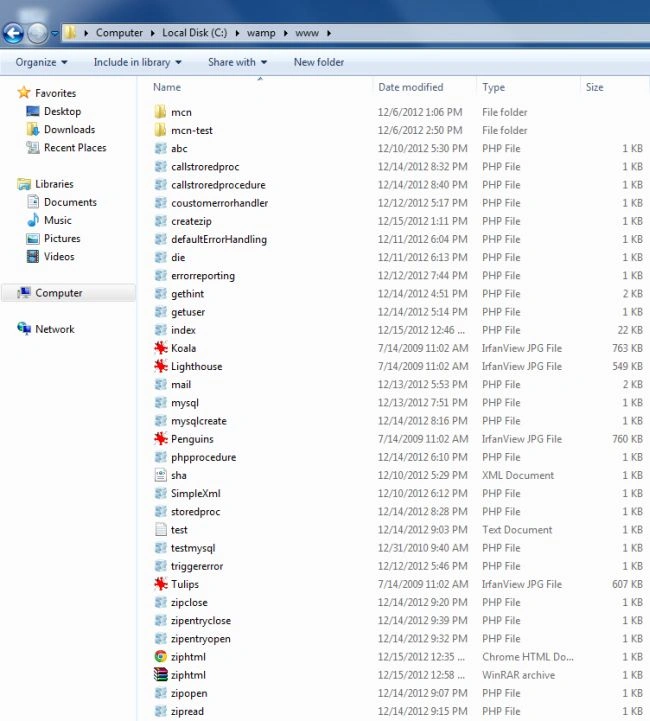Select the mcn-test folder icon
This screenshot has width=650, height=721.
coord(160,130)
